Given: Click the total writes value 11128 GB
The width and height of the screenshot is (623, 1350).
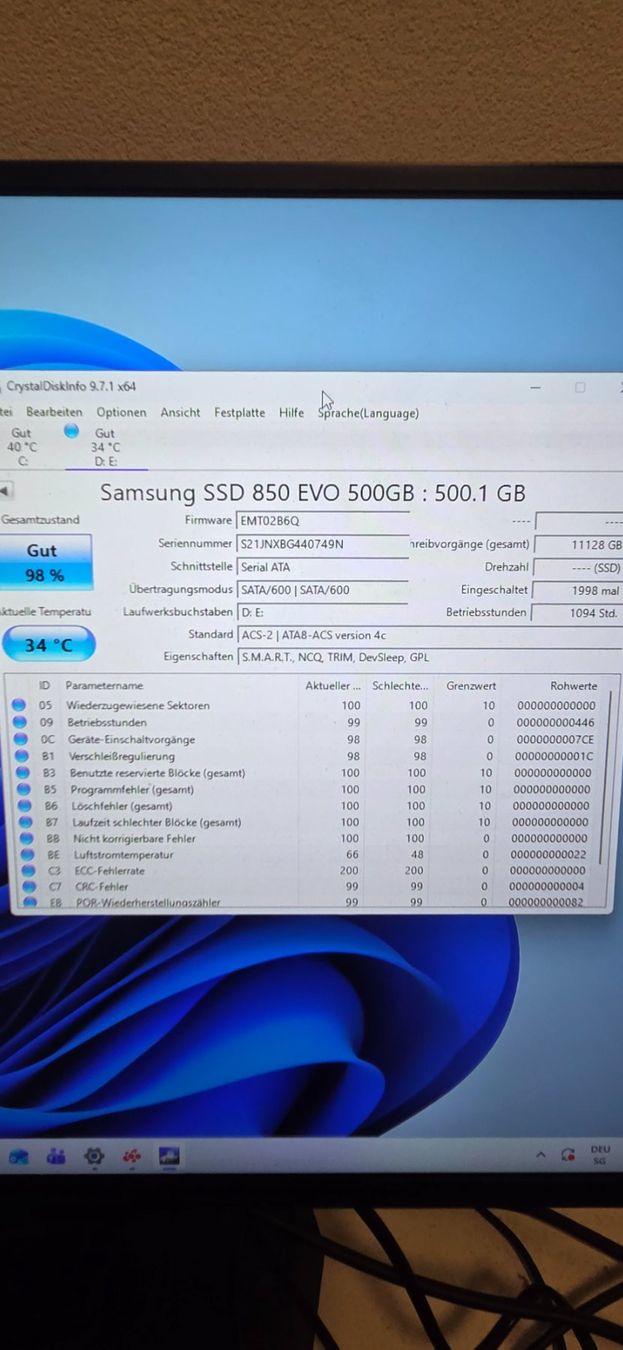Looking at the screenshot, I should click(579, 545).
